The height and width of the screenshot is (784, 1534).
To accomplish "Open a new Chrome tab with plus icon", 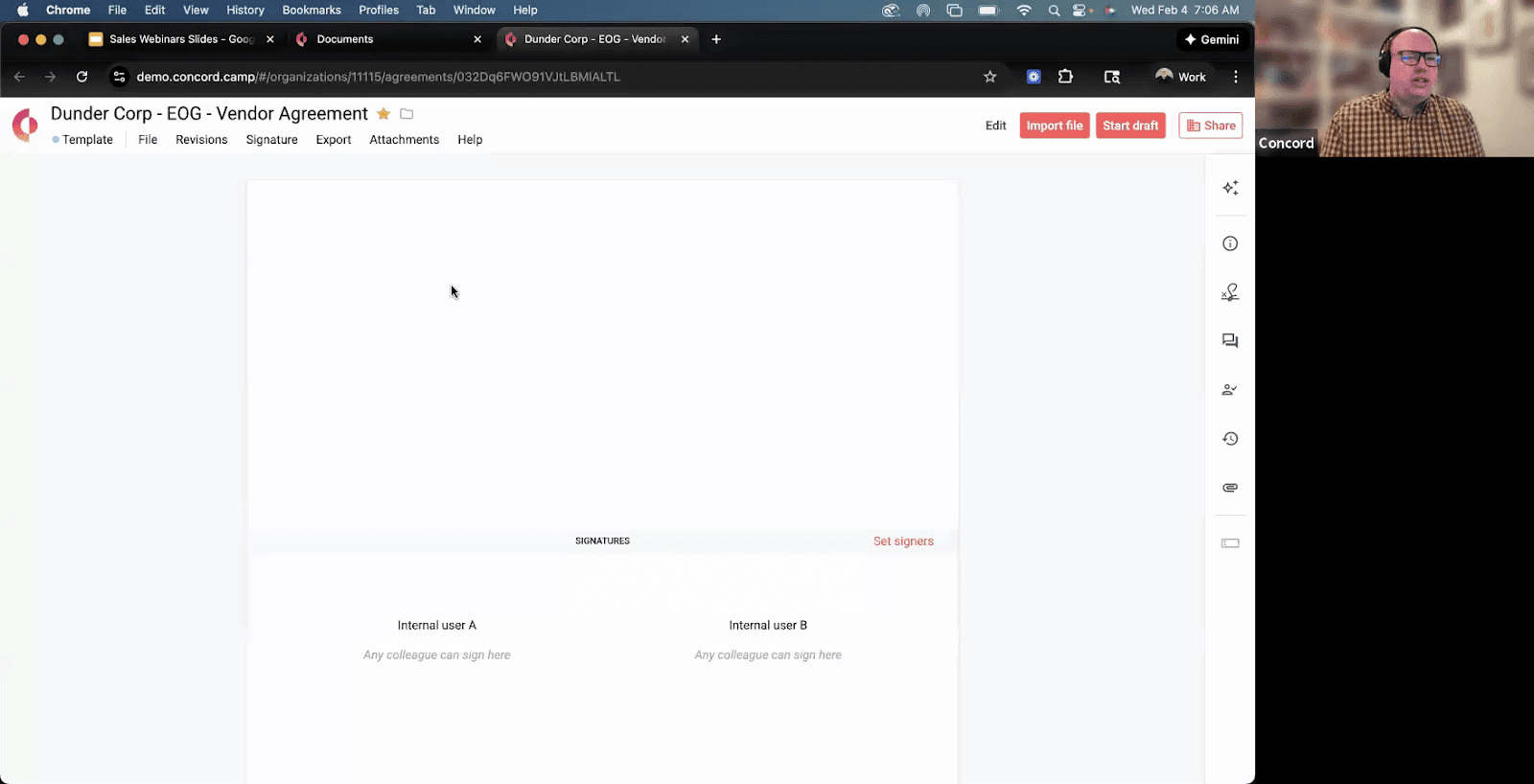I will 716,39.
